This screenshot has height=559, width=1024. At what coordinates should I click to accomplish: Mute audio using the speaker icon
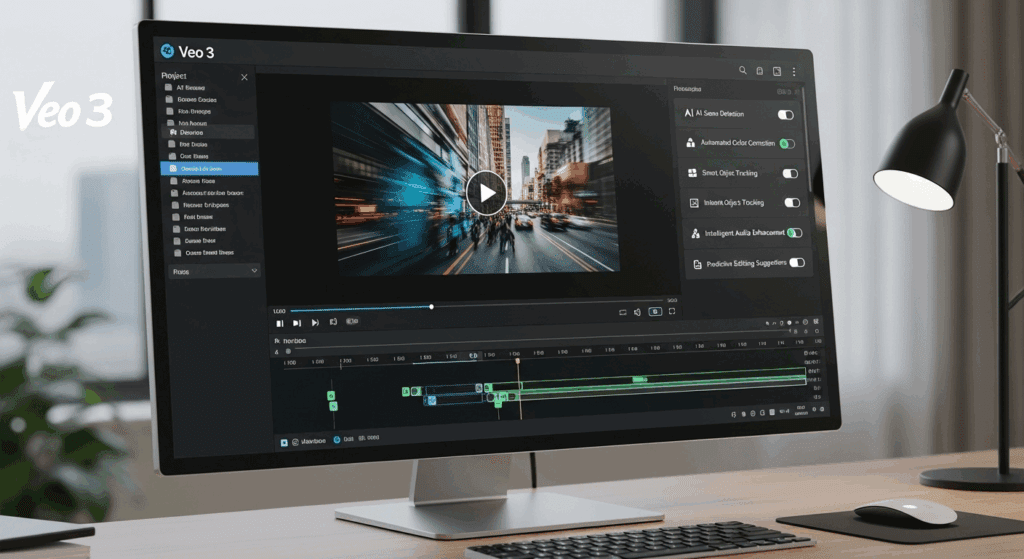pyautogui.click(x=638, y=312)
